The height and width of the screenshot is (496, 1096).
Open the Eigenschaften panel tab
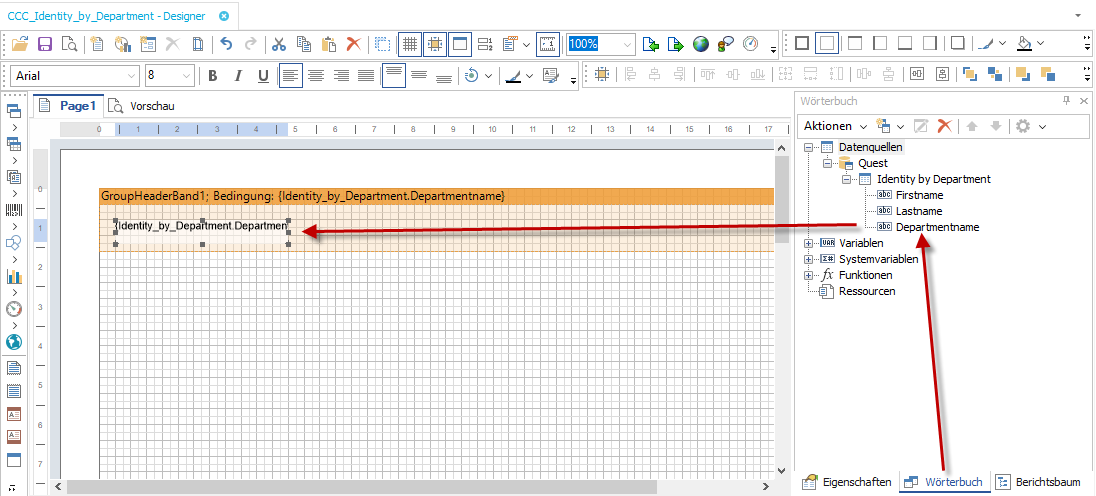pyautogui.click(x=847, y=482)
